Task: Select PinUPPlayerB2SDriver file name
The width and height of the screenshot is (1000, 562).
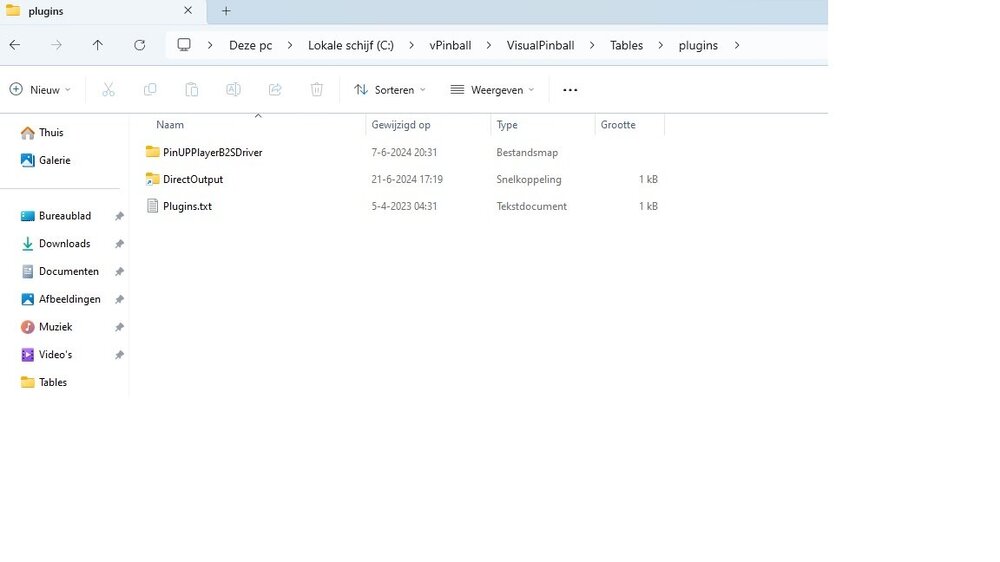Action: tap(212, 152)
